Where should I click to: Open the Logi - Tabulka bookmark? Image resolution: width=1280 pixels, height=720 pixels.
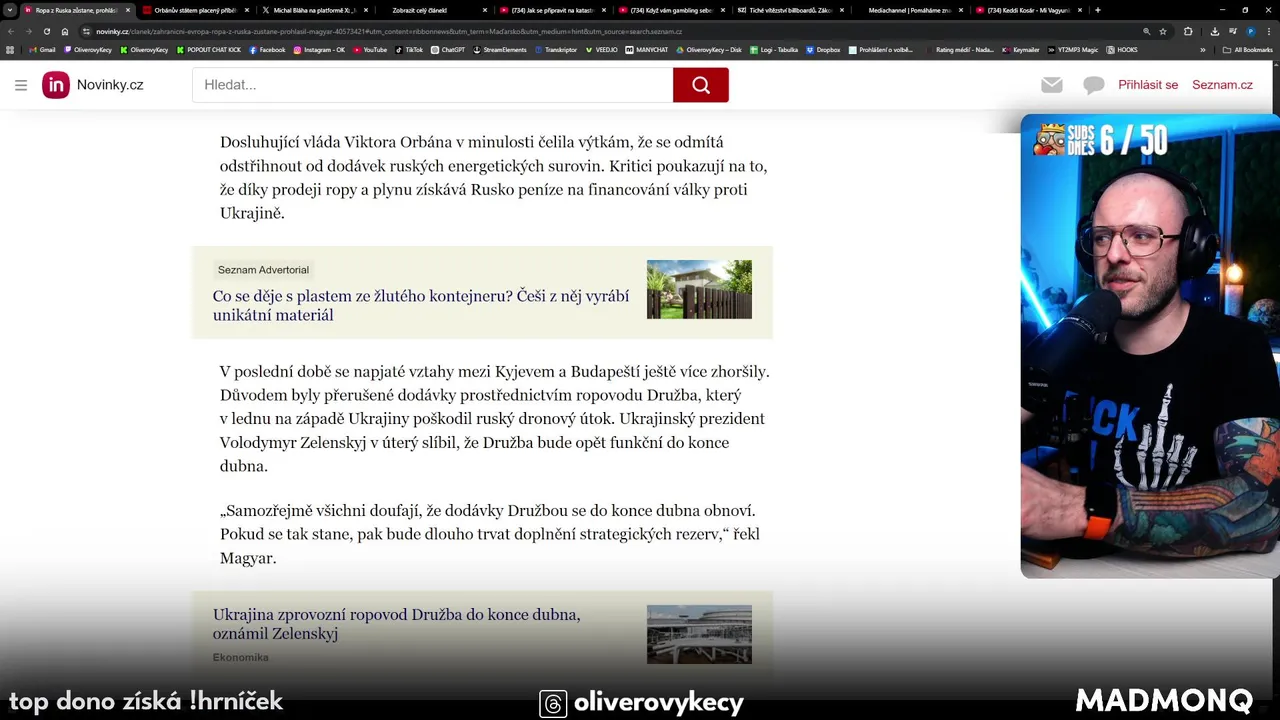pos(773,49)
